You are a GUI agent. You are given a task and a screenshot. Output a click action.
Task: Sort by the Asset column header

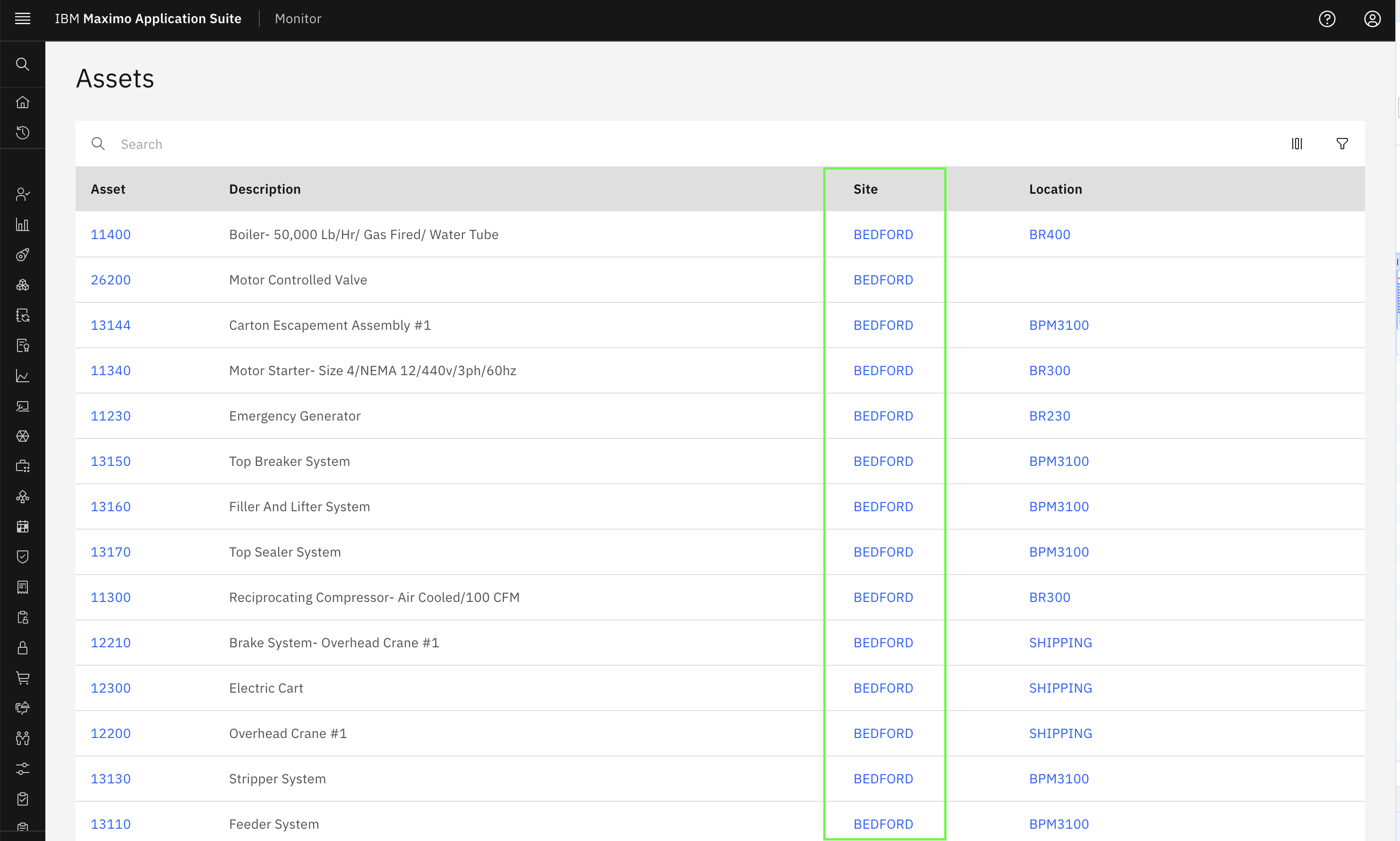(108, 189)
